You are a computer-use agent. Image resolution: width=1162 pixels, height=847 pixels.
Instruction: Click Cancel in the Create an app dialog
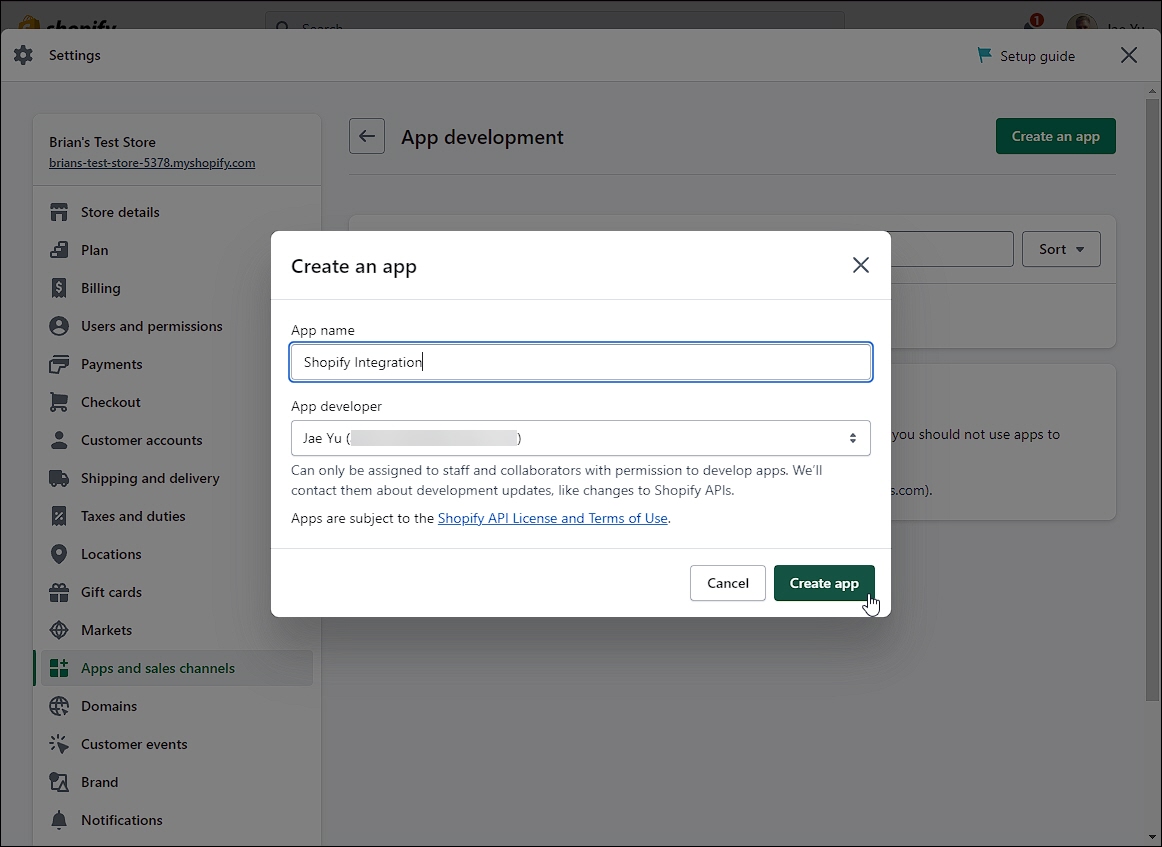[x=728, y=583]
